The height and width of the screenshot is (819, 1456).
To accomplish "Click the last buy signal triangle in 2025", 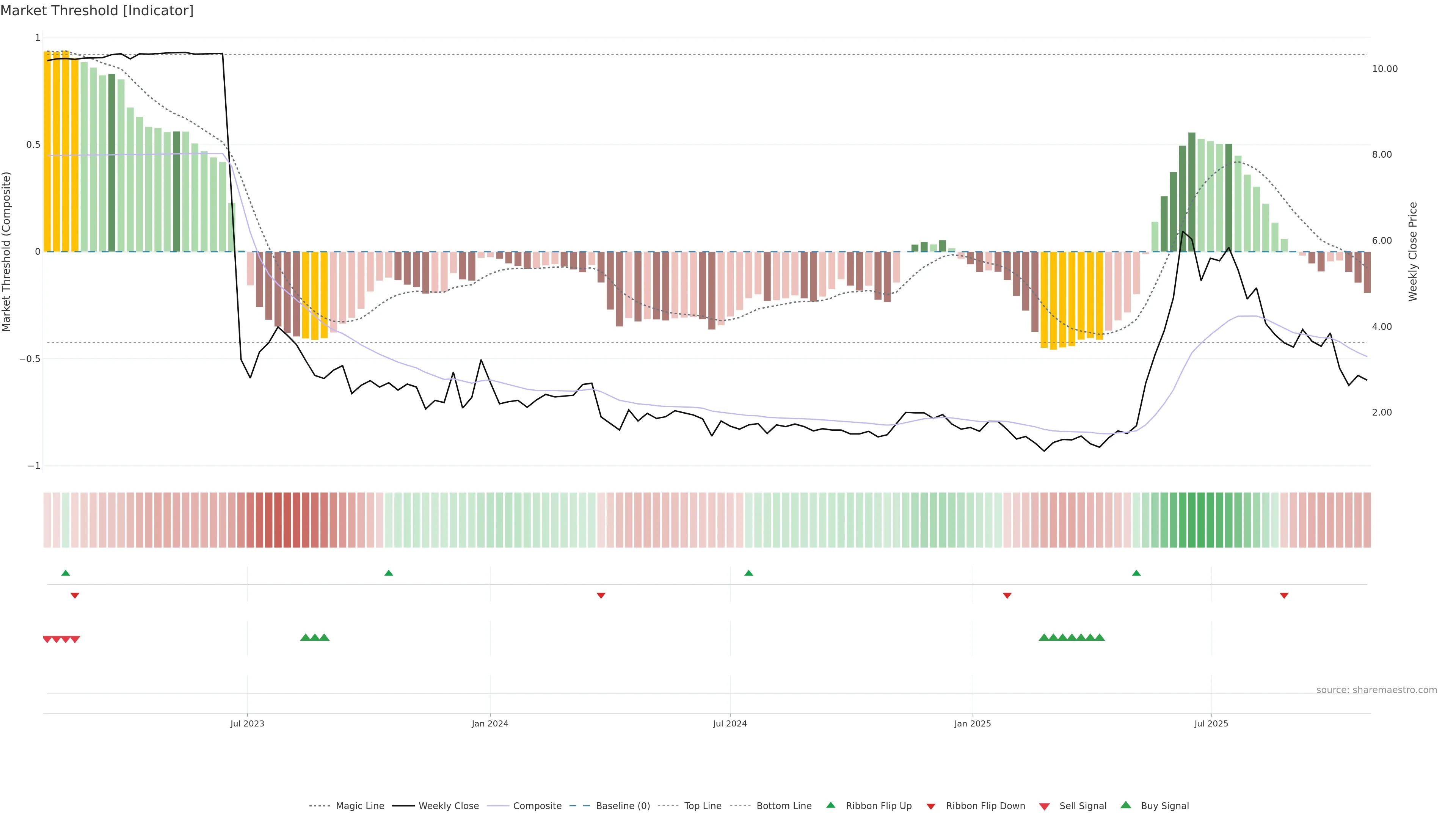I will point(1099,637).
